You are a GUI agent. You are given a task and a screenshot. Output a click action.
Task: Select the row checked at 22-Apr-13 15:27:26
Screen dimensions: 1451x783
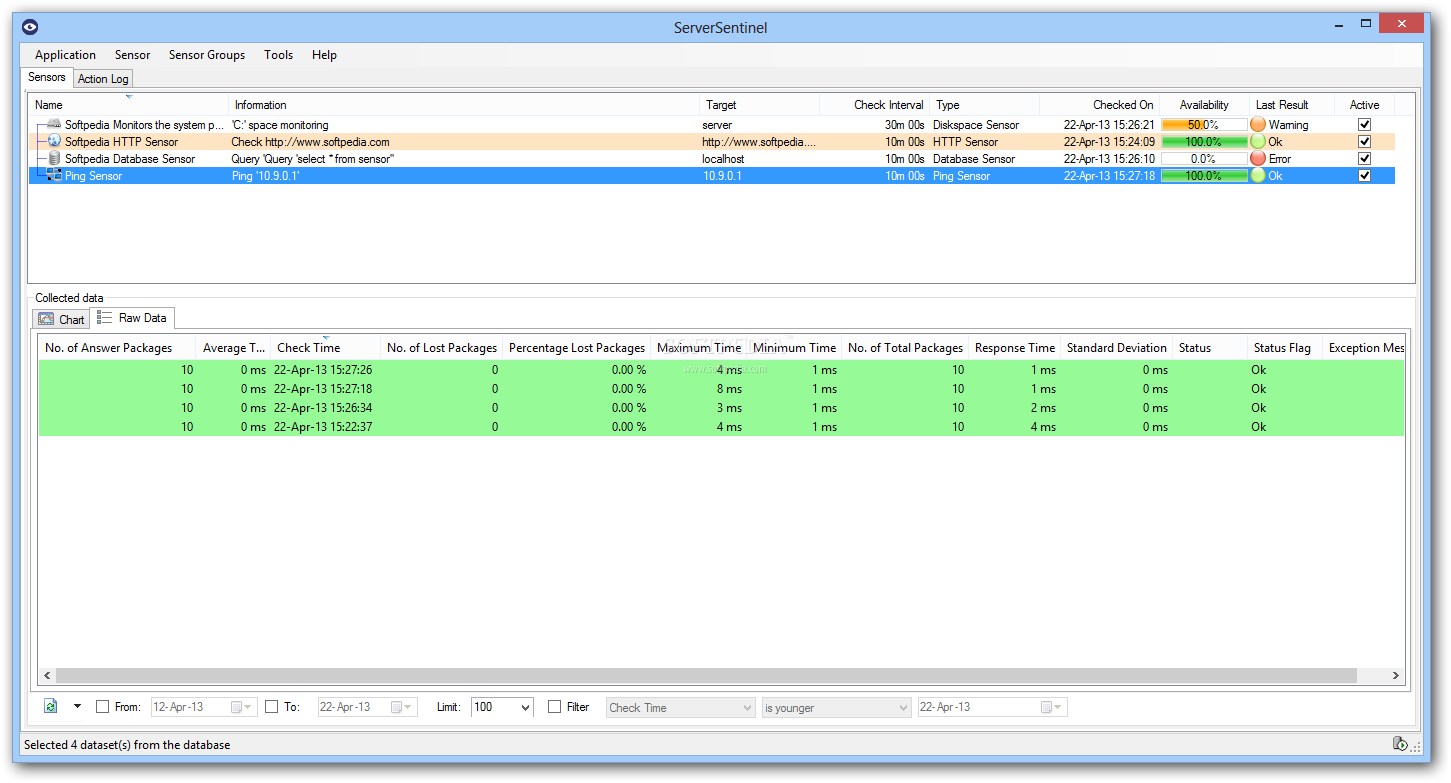tap(721, 370)
